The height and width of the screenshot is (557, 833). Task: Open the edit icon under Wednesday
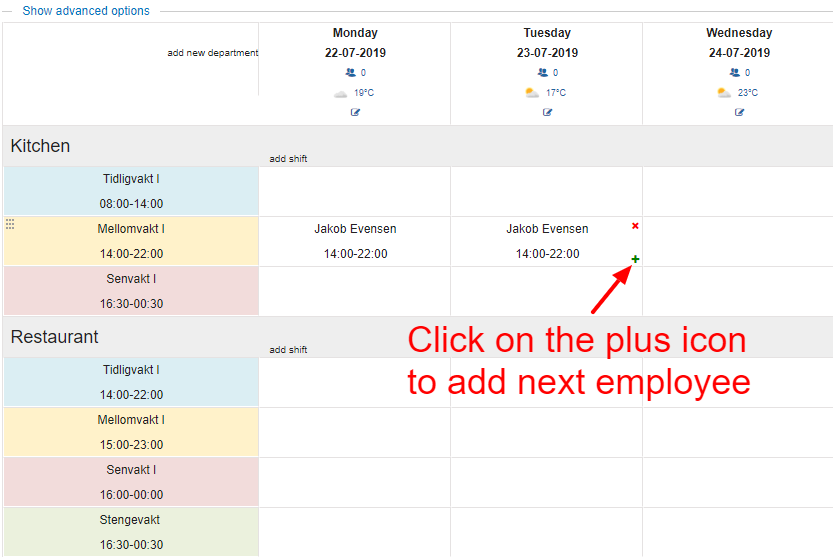tap(739, 112)
